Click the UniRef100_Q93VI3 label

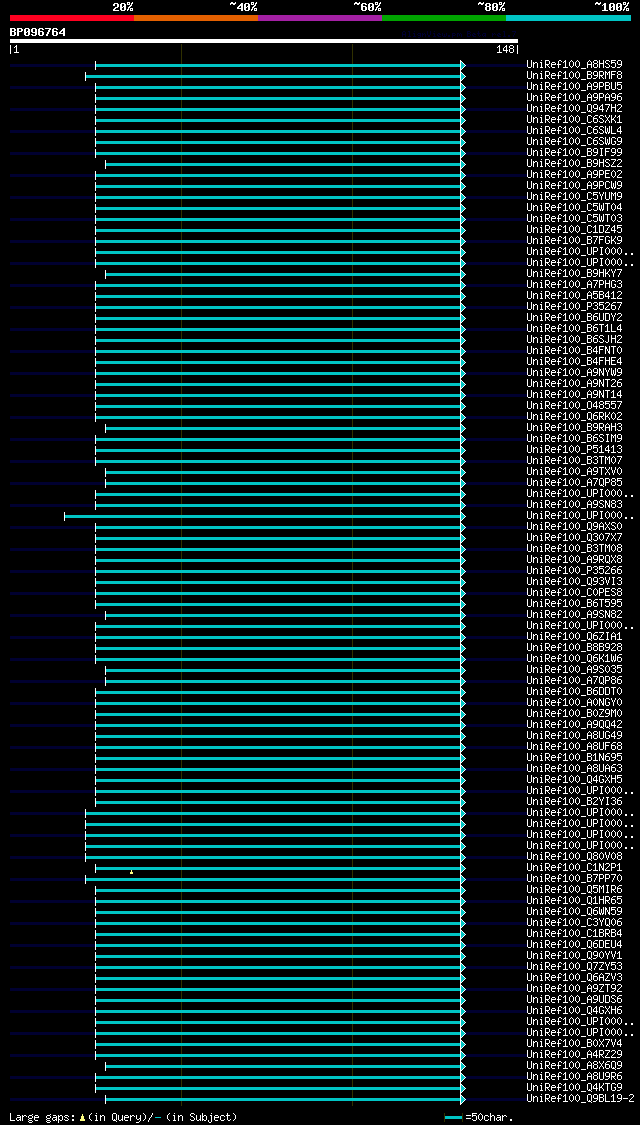[x=574, y=582]
